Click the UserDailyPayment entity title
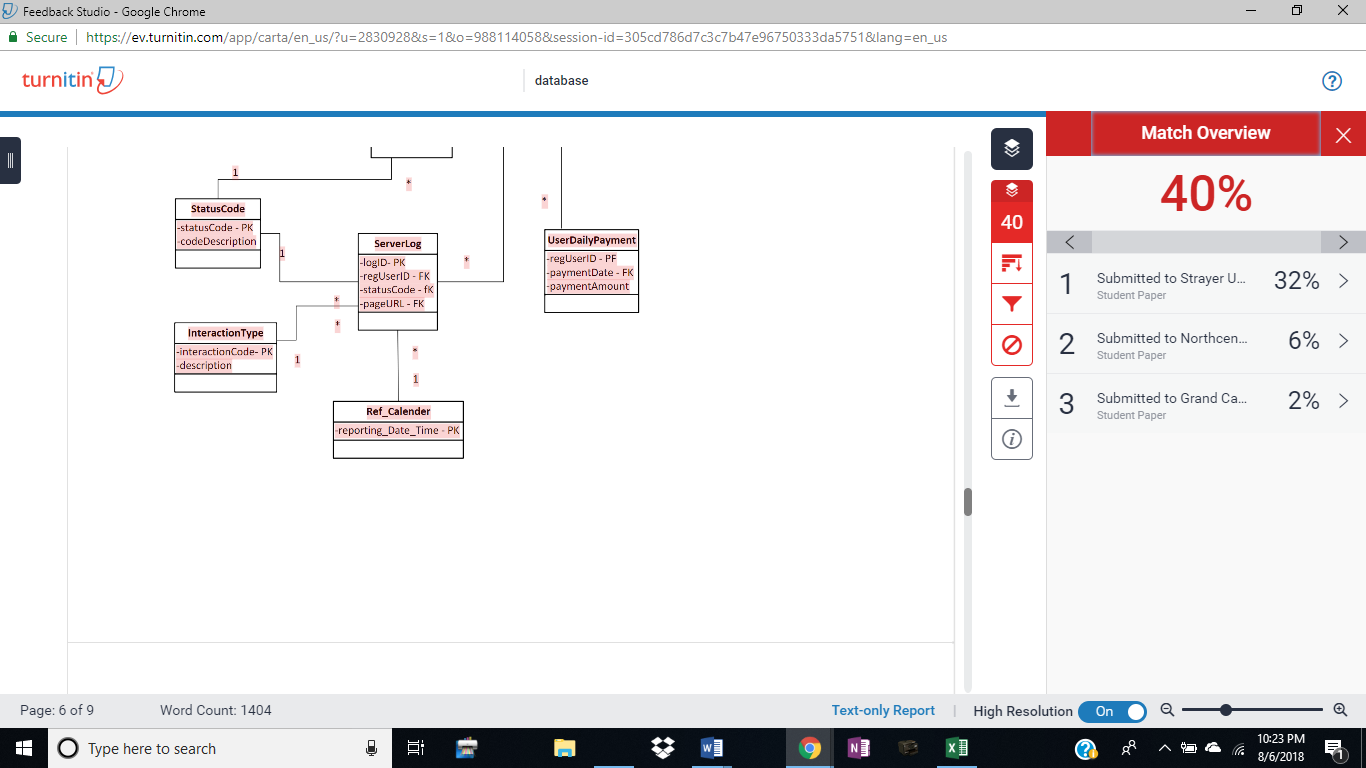This screenshot has height=768, width=1366. pyautogui.click(x=591, y=240)
